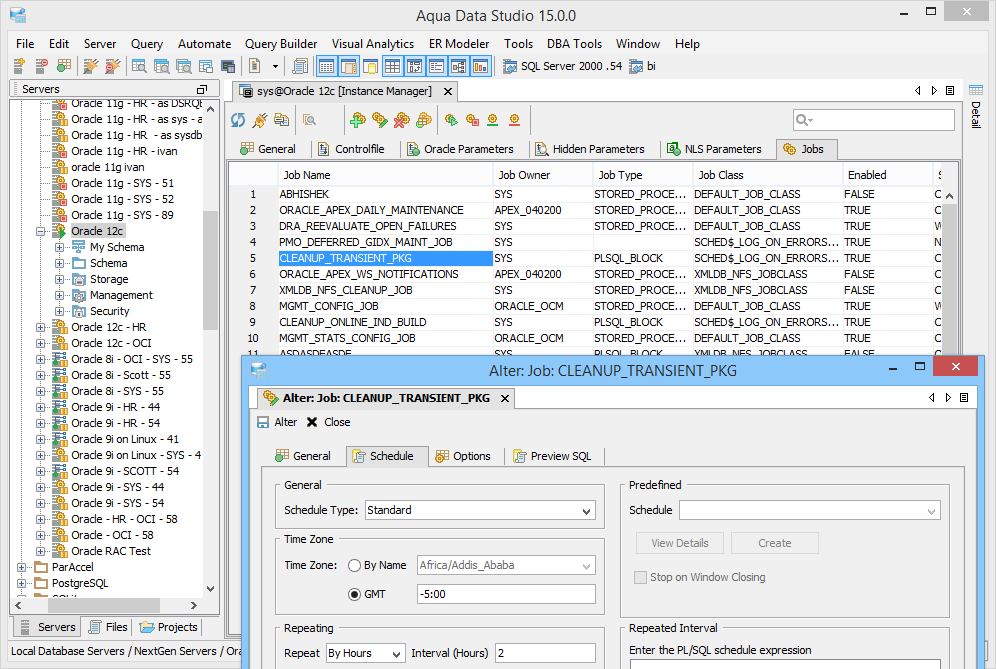Click the print icon in Instance Manager toolbar
Viewport: 996px width, 669px height.
click(x=281, y=120)
